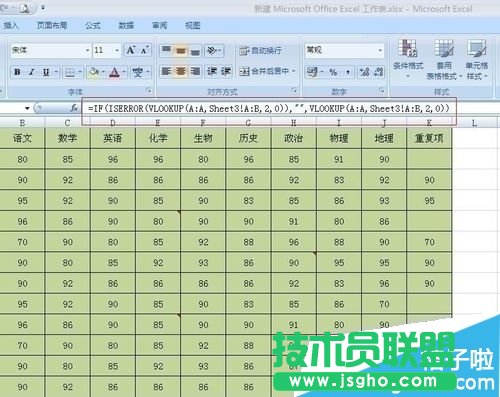500x397 pixels.
Task: Click the 地理 header cell
Action: pyautogui.click(x=384, y=138)
